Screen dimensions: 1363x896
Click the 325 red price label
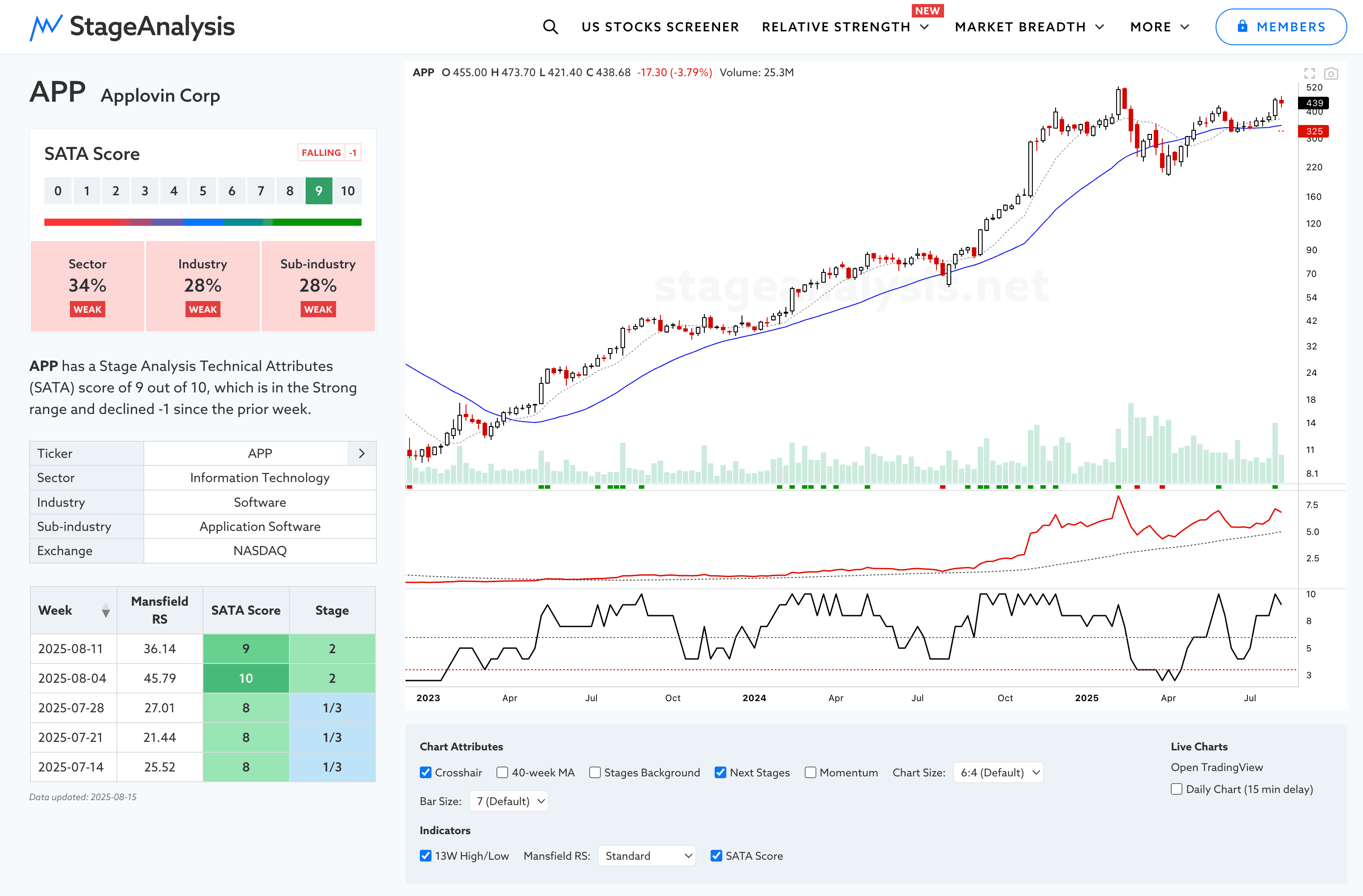tap(1314, 131)
